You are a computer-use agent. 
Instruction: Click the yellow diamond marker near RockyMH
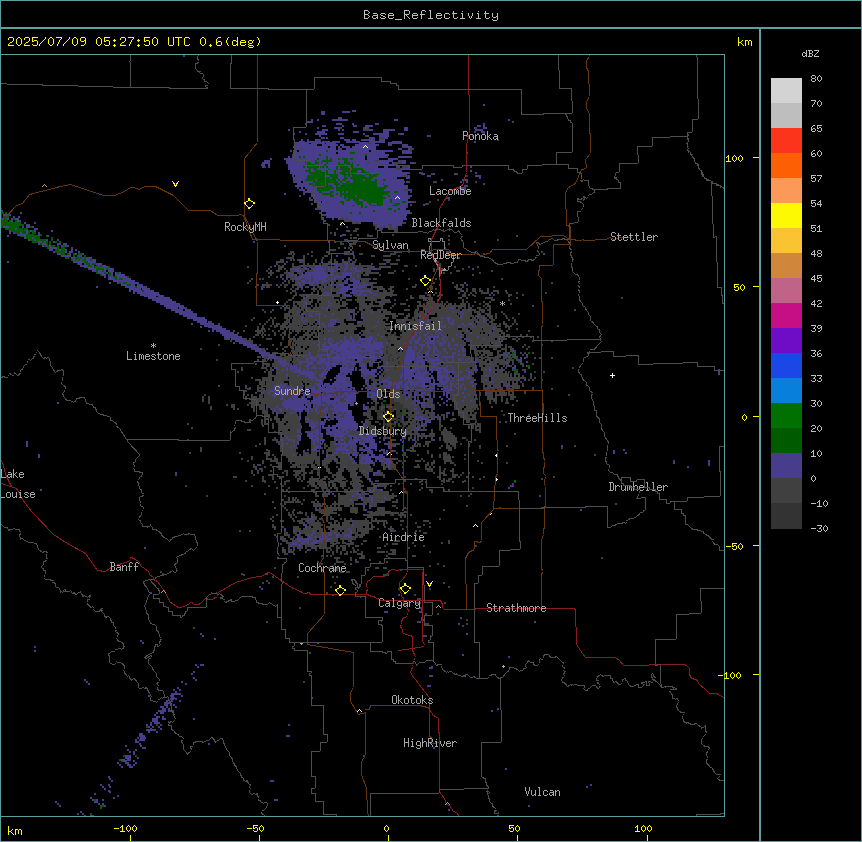249,204
